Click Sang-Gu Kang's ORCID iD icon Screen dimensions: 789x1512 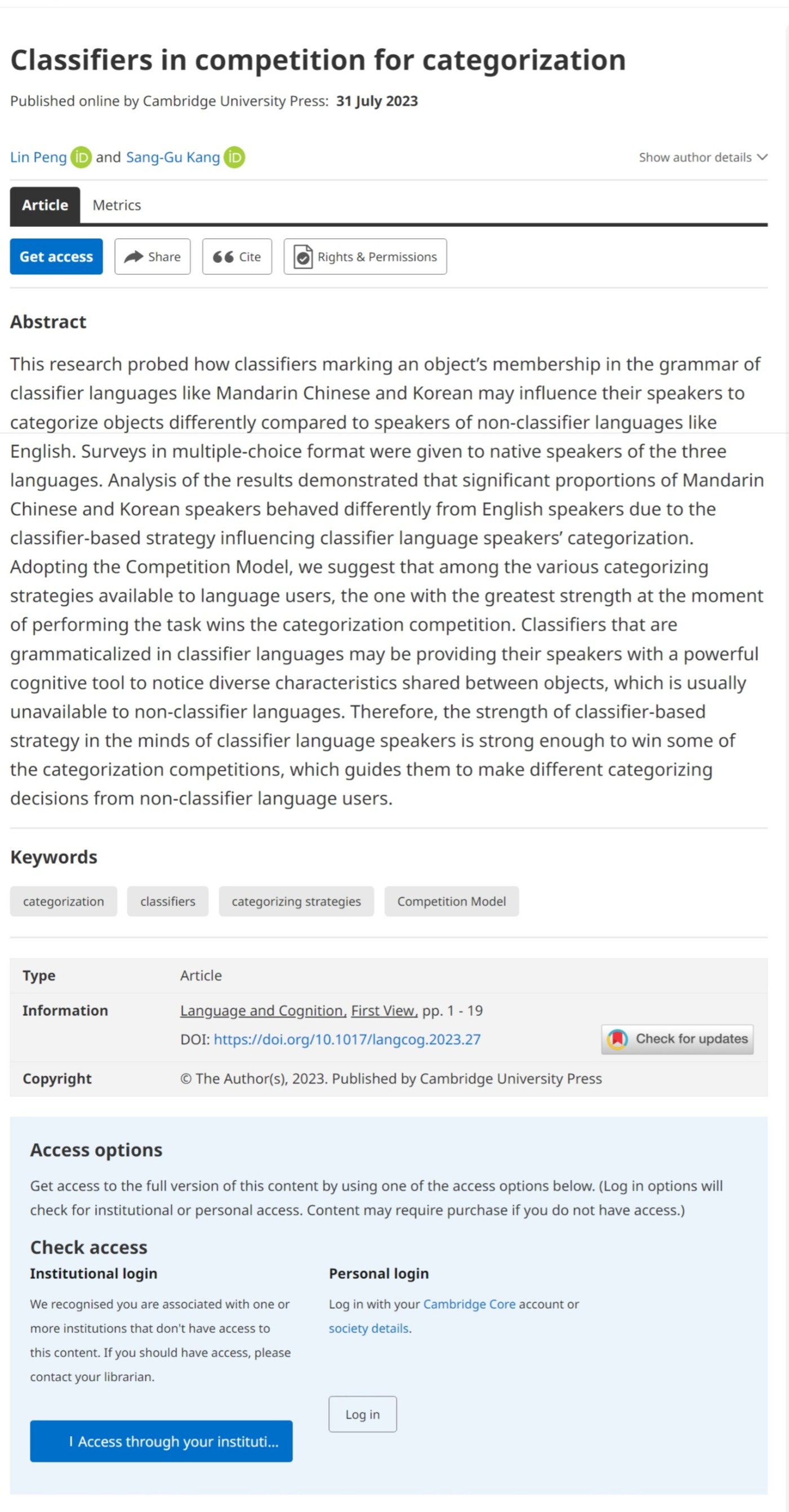coord(234,157)
